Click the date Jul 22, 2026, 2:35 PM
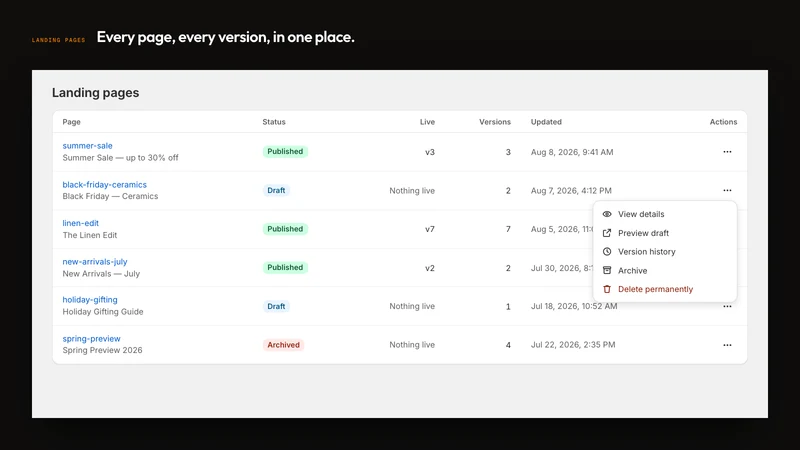800x450 pixels. coord(573,345)
